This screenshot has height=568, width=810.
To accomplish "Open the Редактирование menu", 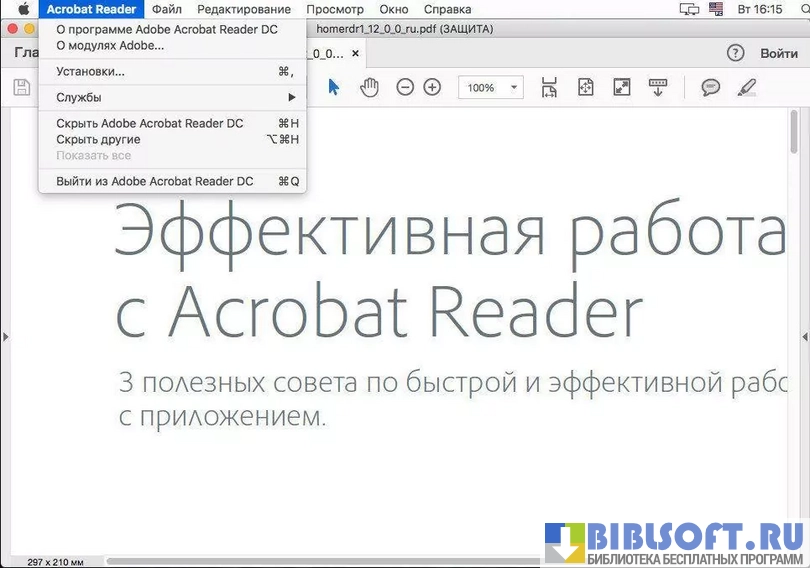I will (244, 9).
